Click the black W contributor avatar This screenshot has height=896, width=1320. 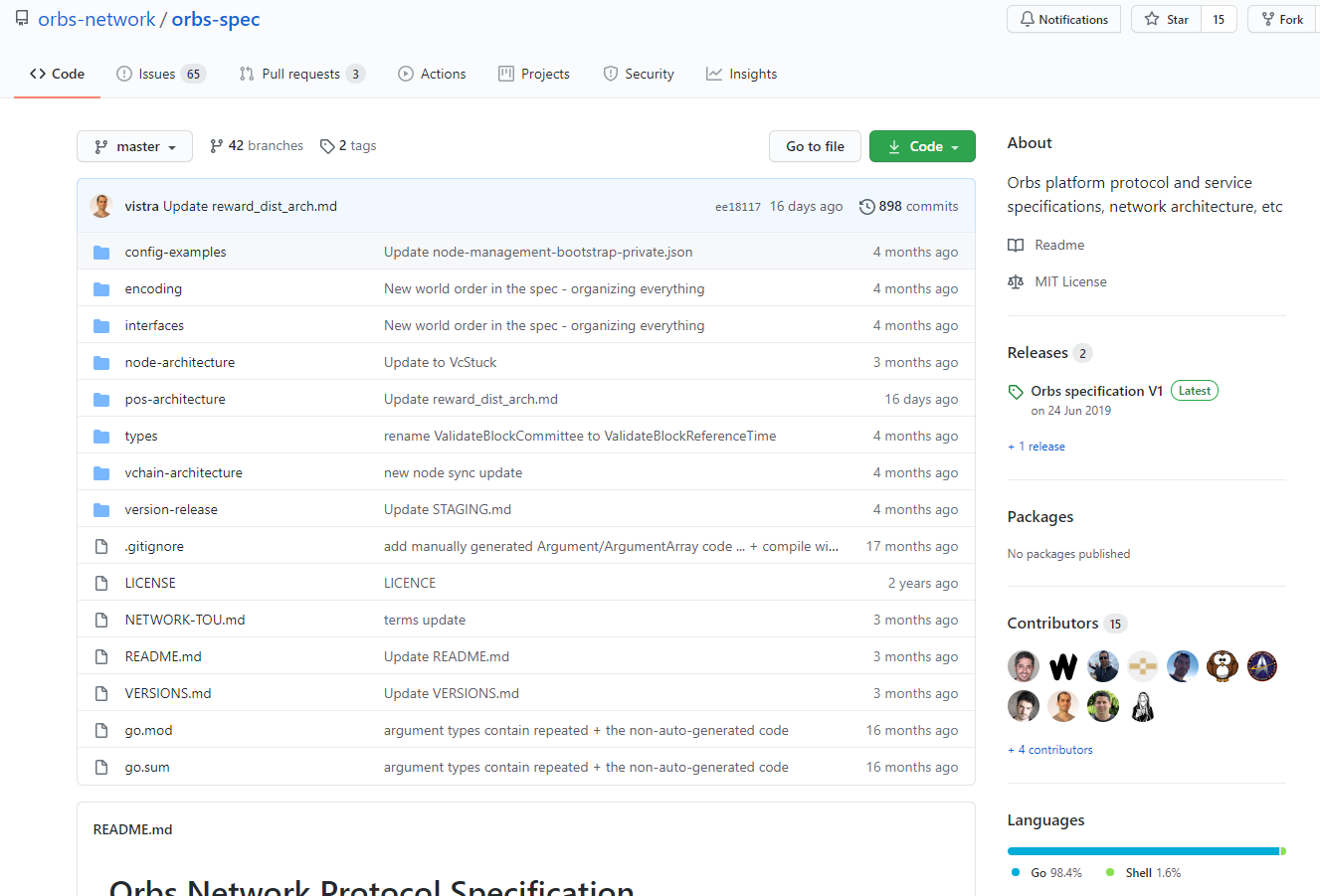(1063, 666)
